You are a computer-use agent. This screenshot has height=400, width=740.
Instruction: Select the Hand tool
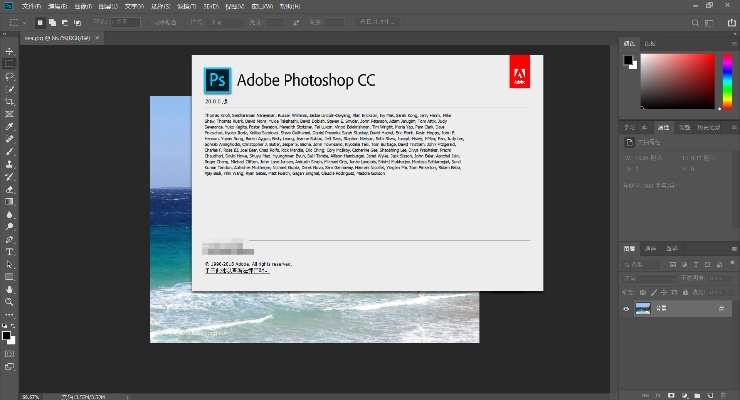(9, 289)
